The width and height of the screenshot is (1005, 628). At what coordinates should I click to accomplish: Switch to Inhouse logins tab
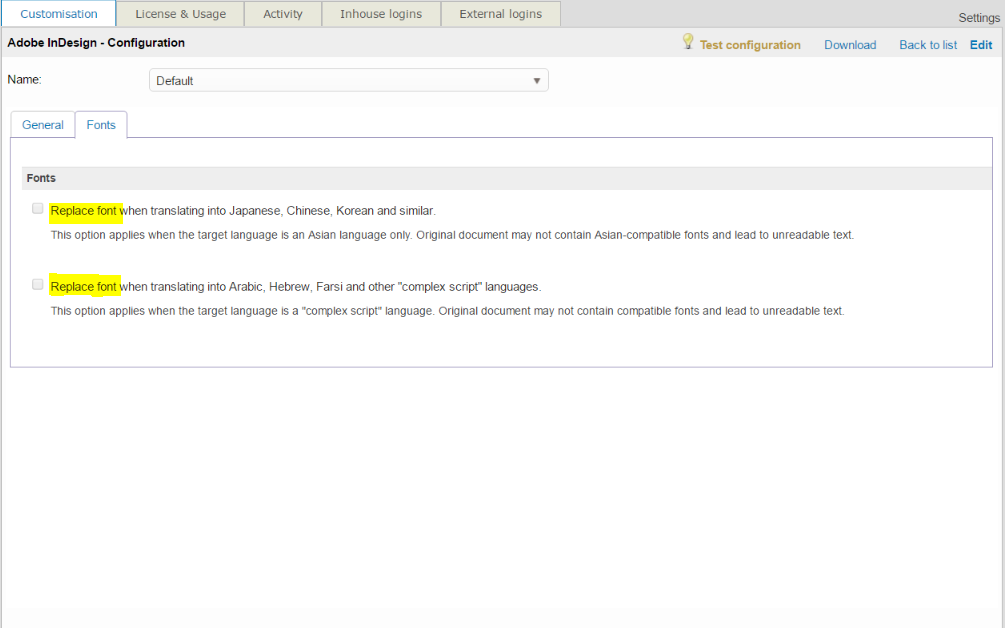pyautogui.click(x=381, y=14)
